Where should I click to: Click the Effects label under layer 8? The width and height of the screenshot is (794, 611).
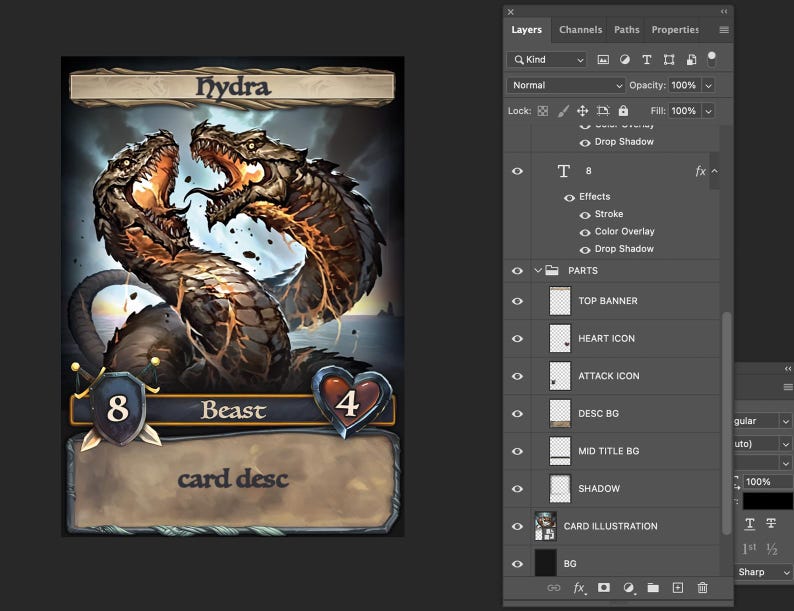(594, 196)
